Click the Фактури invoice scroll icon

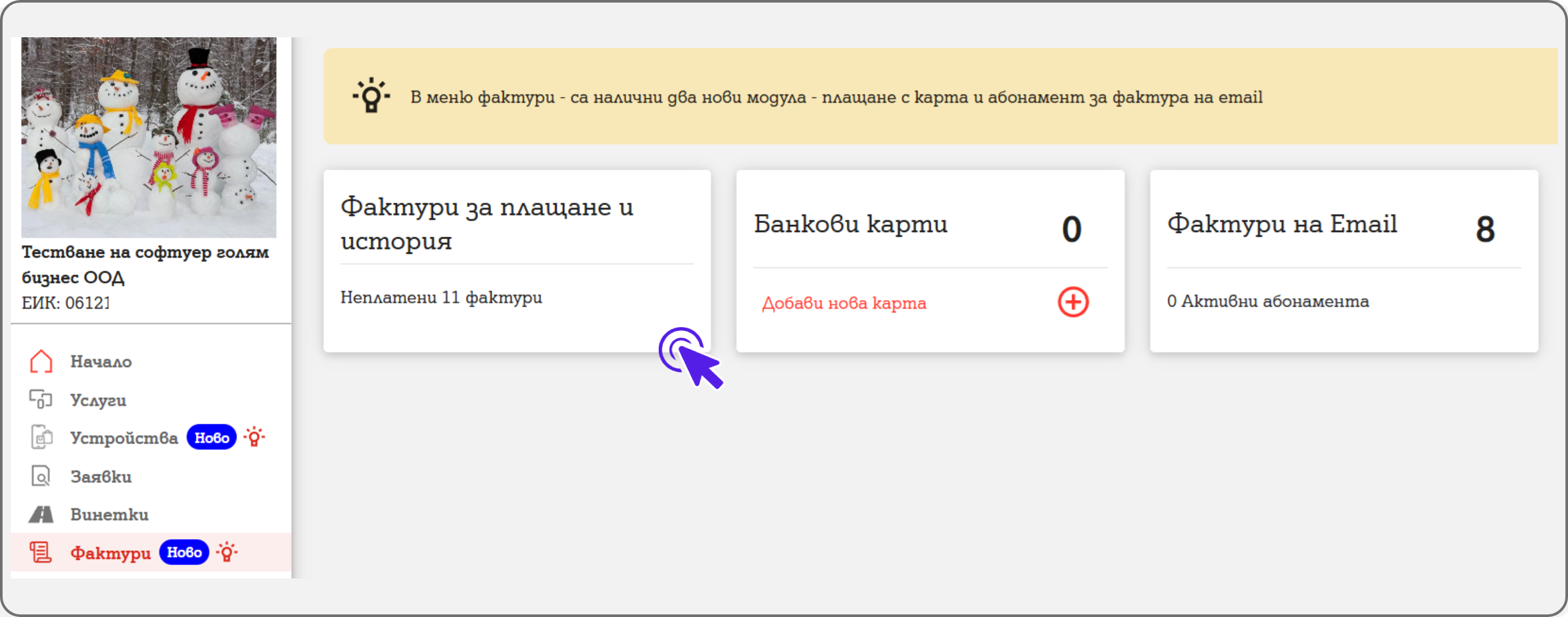tap(40, 553)
